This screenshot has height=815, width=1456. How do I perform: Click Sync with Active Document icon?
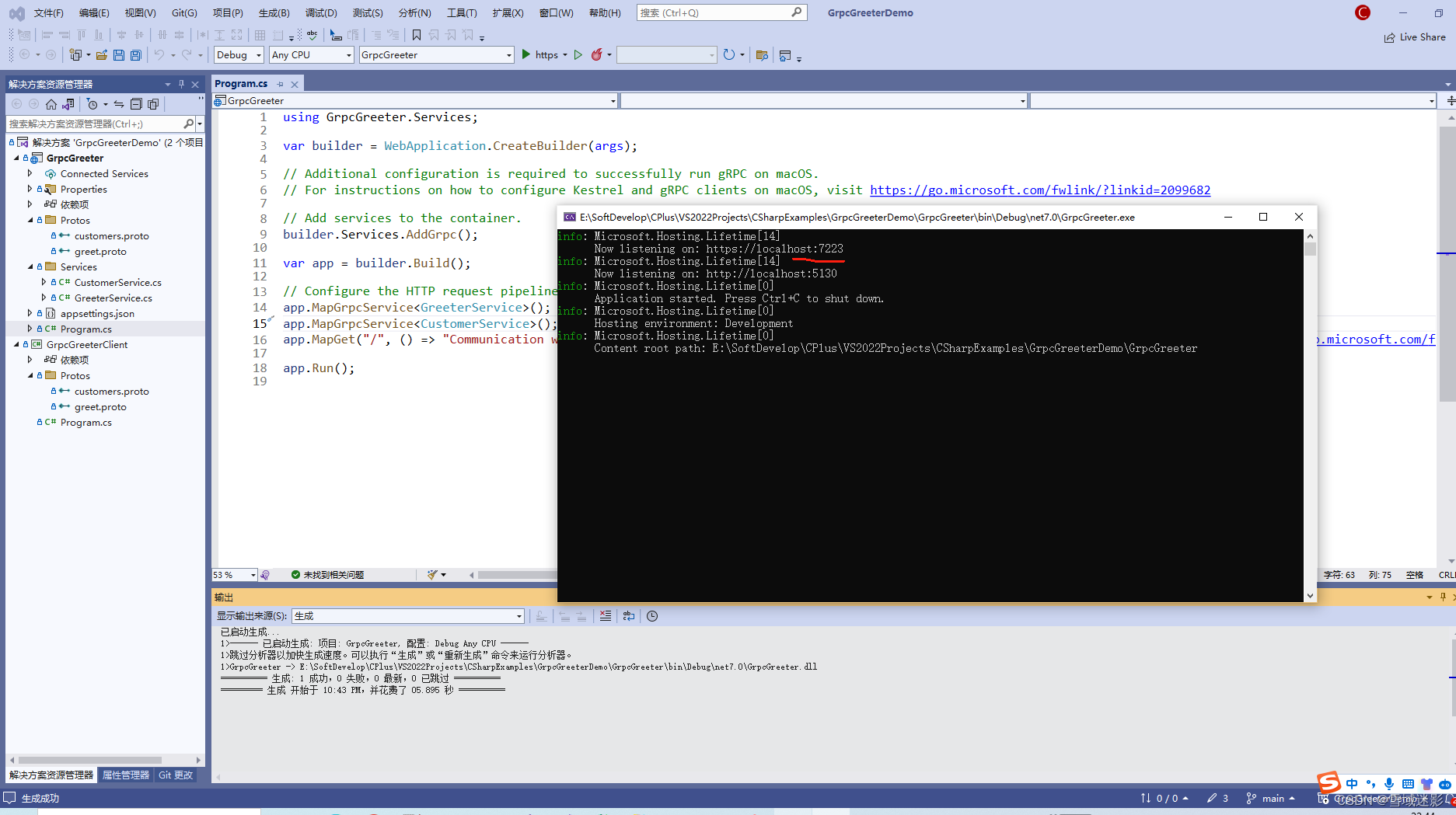(x=119, y=104)
